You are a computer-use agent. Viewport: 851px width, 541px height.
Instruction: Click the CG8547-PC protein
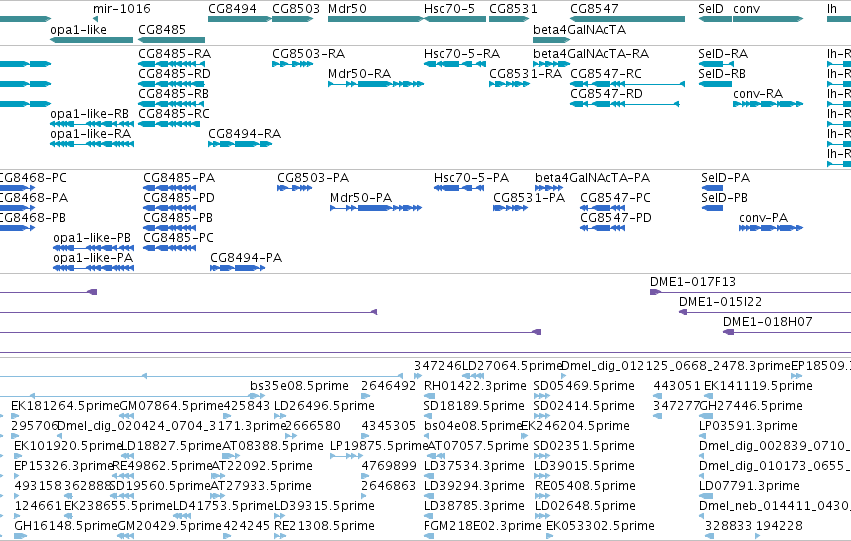coord(602,208)
